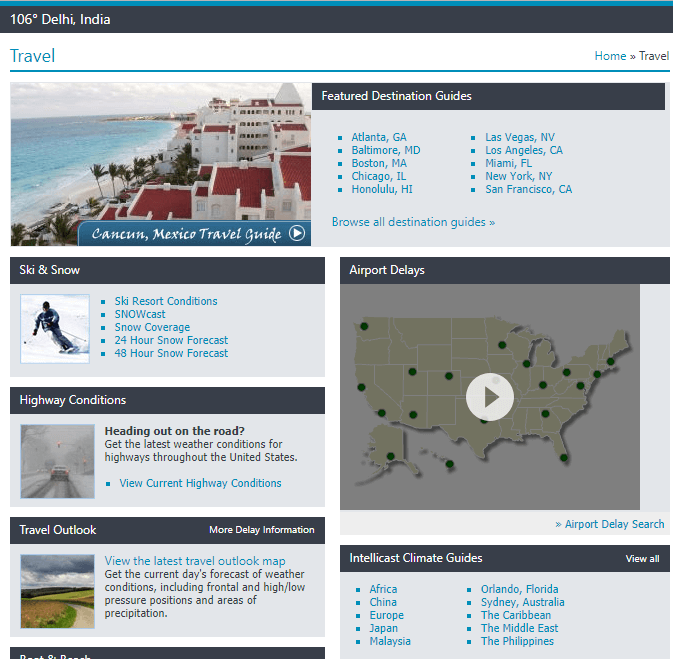The image size is (673, 659).
Task: Click the Travel Outlook header title
Action: [x=58, y=530]
